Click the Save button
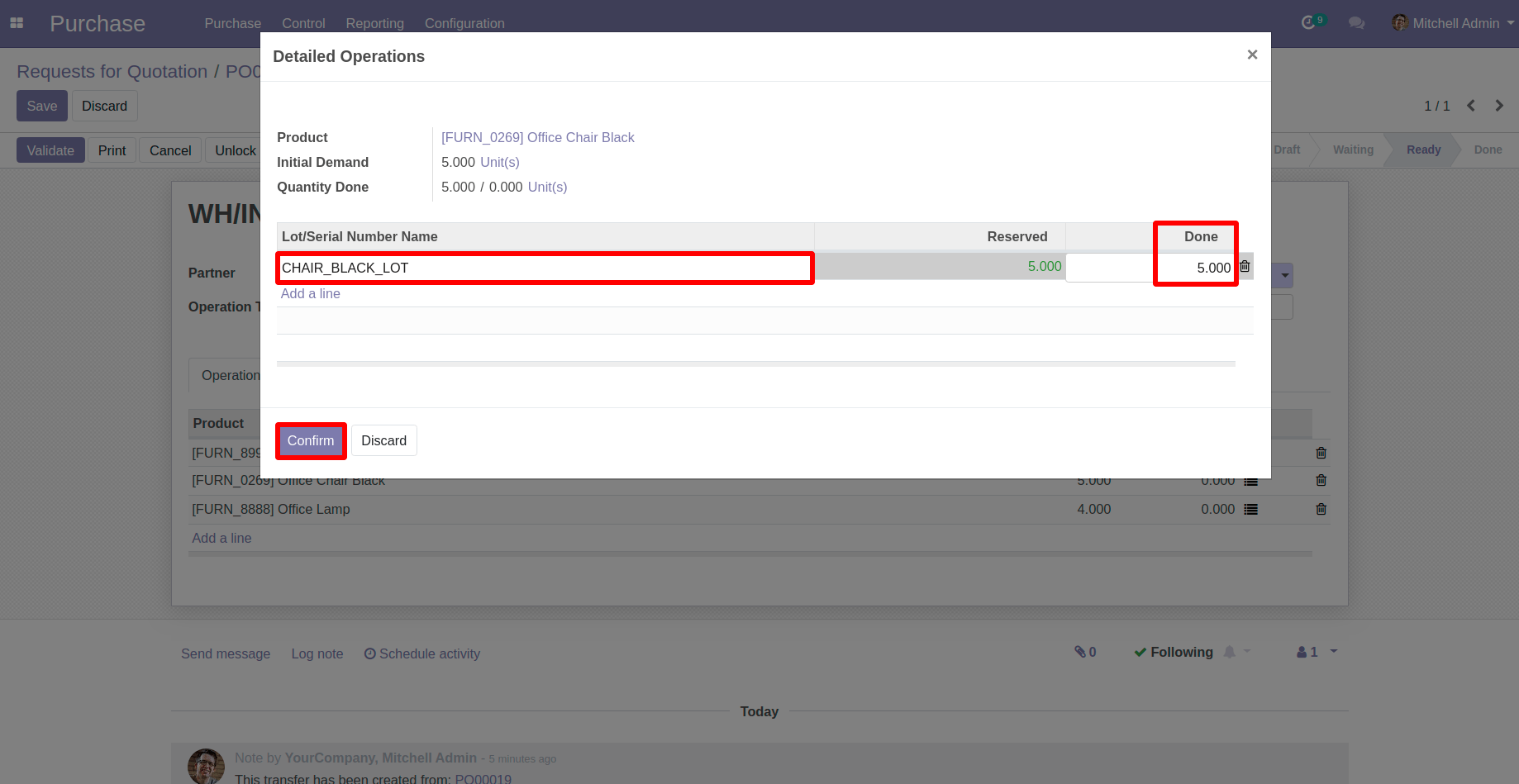1519x784 pixels. 42,106
